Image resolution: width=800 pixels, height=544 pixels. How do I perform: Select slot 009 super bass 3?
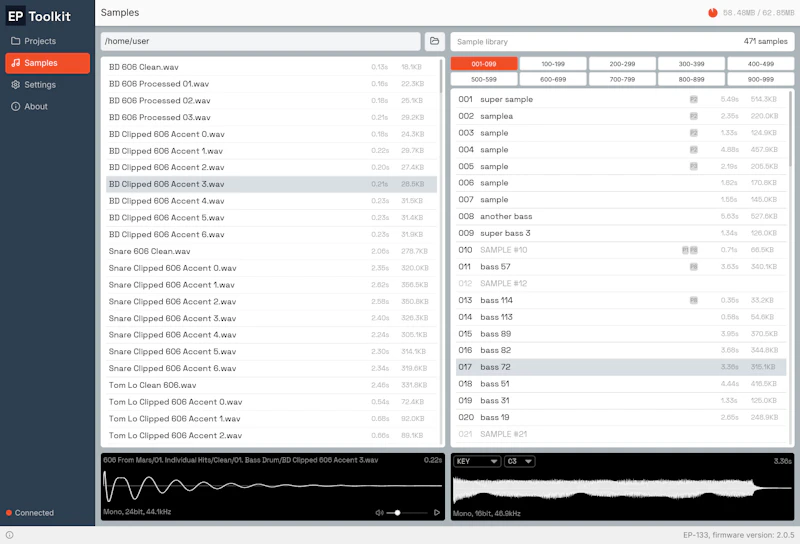[x=620, y=233]
